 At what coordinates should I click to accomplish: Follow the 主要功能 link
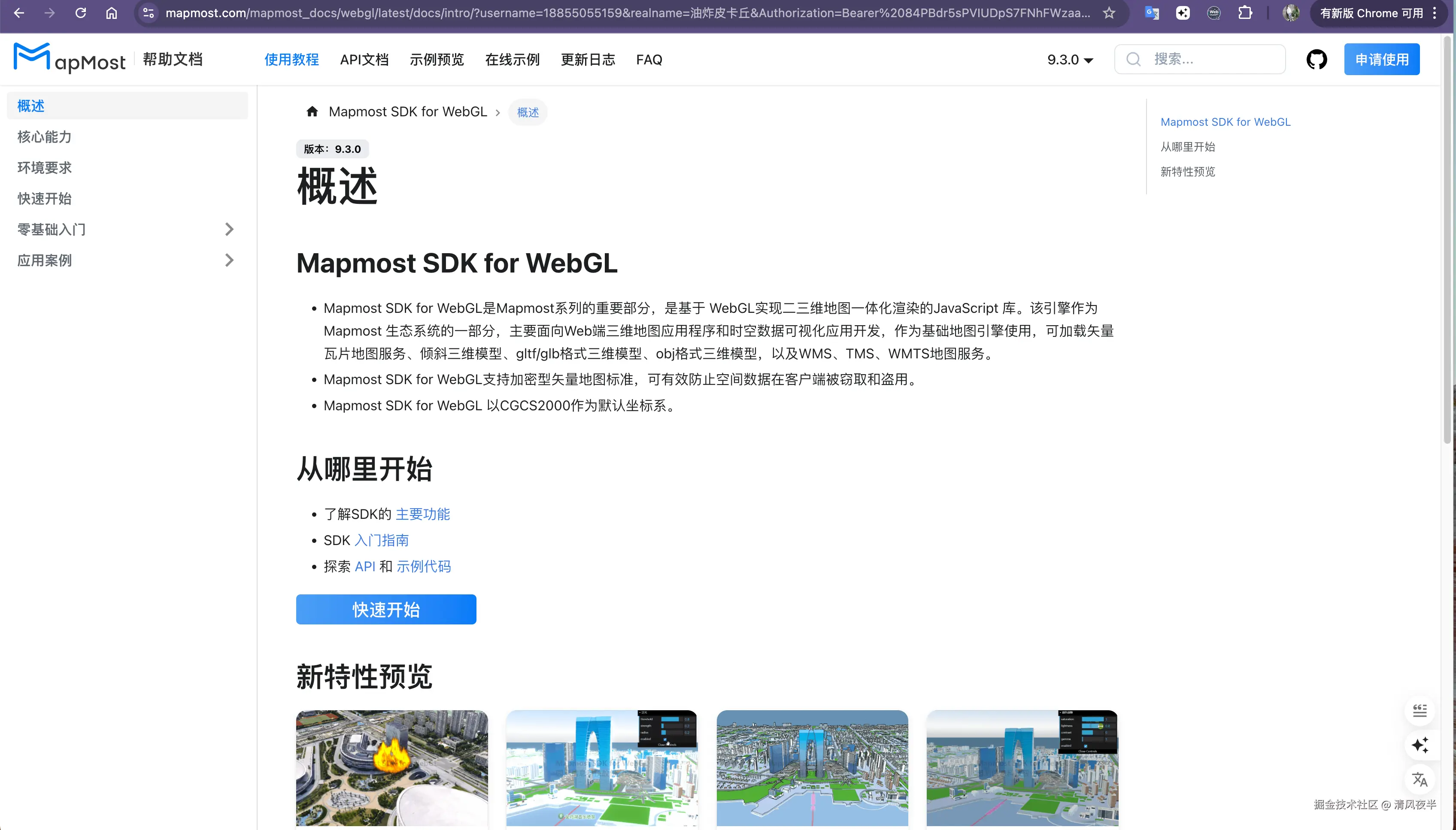tap(422, 514)
